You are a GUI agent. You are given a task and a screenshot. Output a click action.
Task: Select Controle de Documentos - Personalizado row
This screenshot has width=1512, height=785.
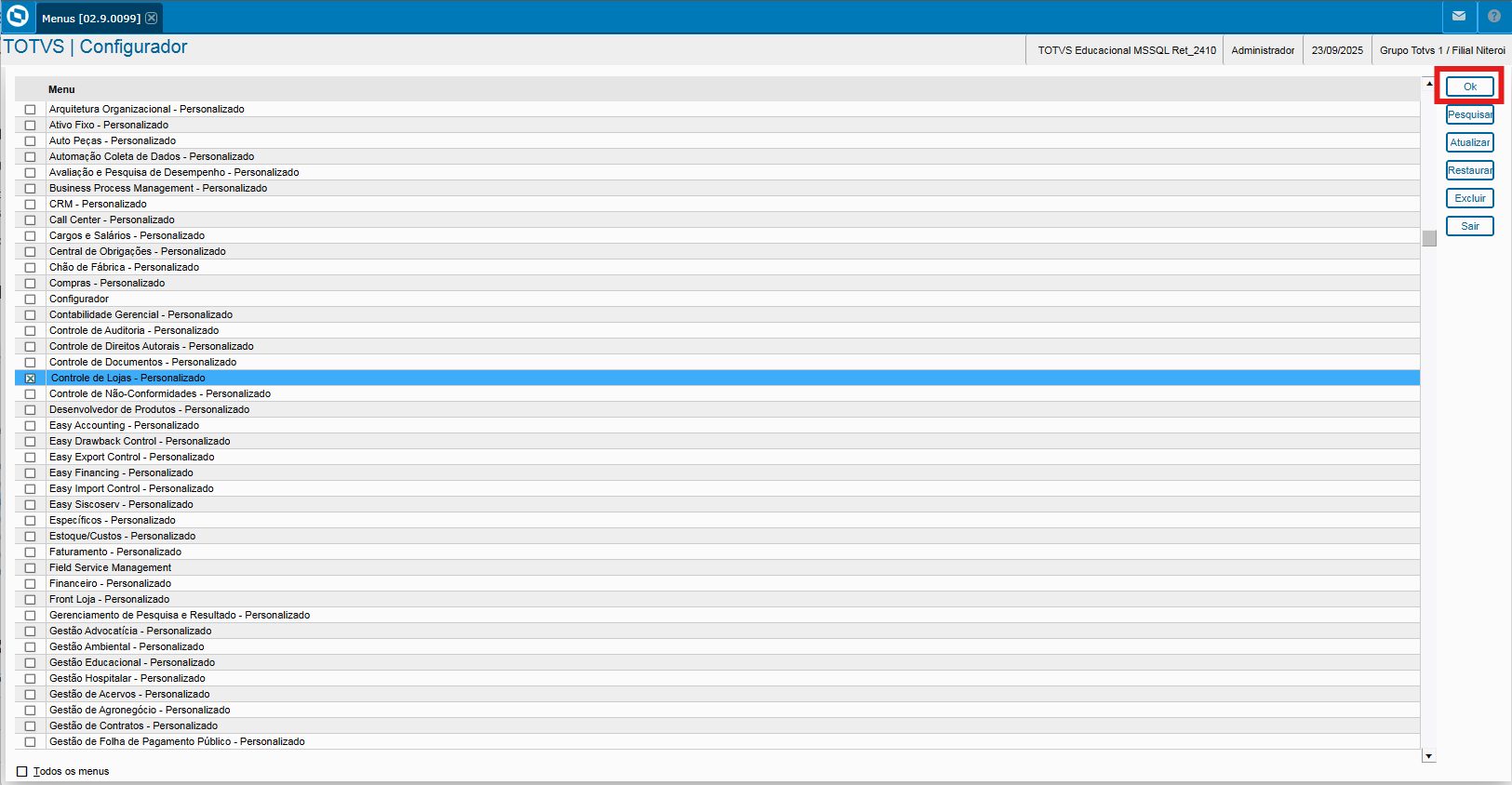717,363
